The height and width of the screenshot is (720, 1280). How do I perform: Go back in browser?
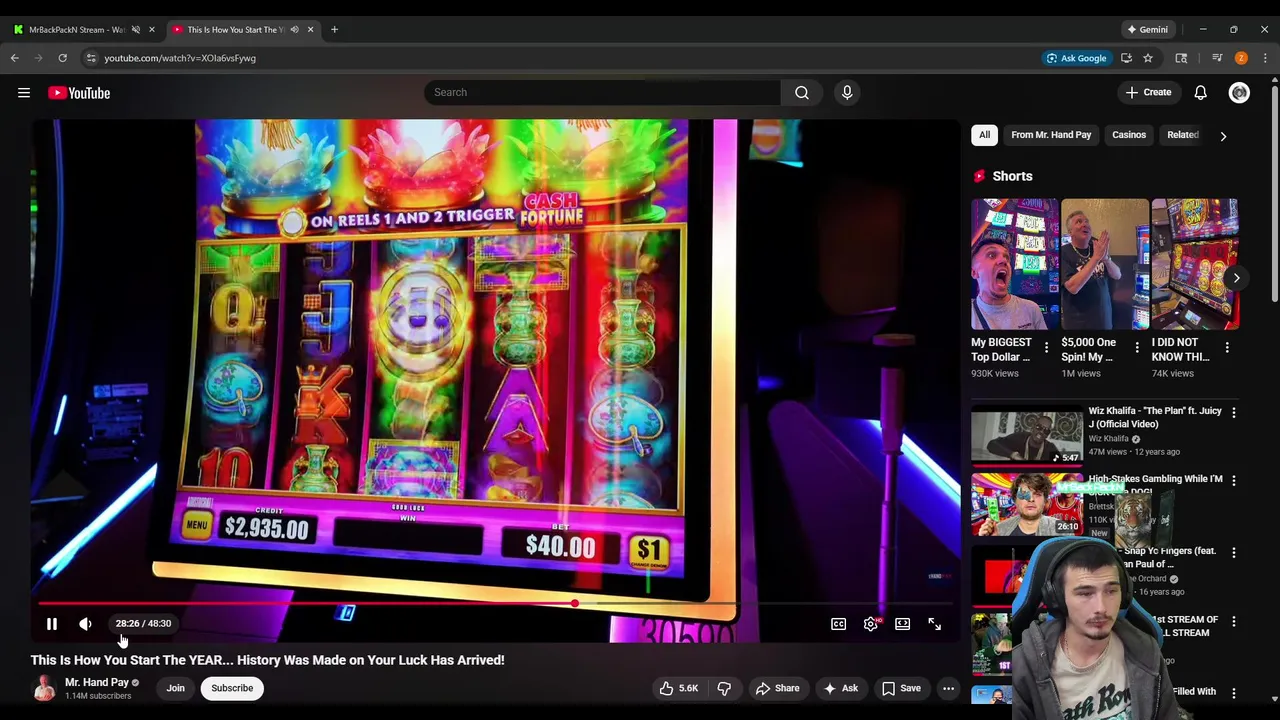point(15,58)
